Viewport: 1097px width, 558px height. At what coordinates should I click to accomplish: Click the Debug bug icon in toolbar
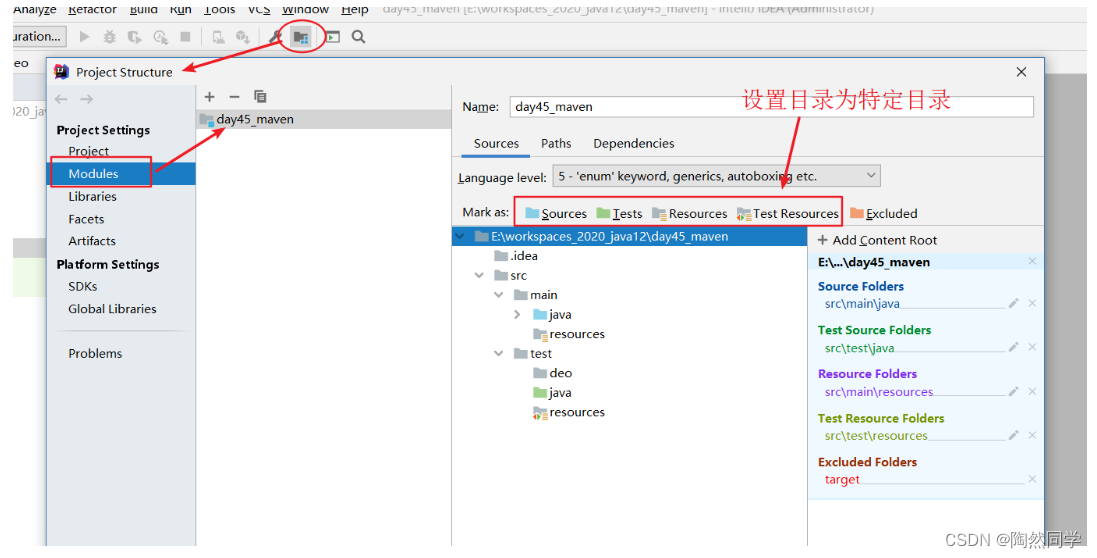[x=110, y=36]
